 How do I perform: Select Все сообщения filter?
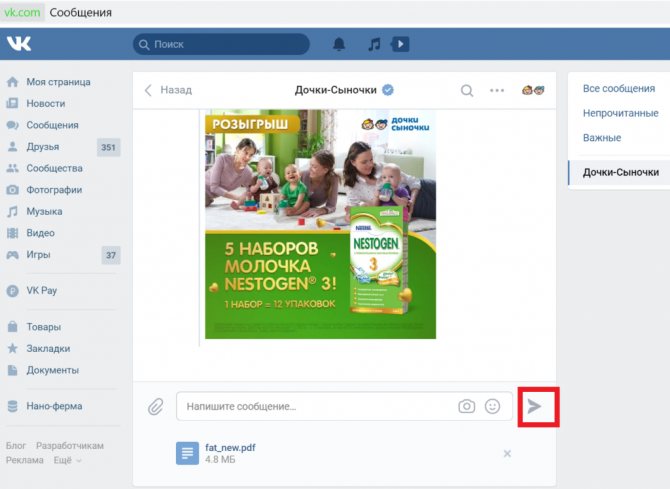(619, 88)
